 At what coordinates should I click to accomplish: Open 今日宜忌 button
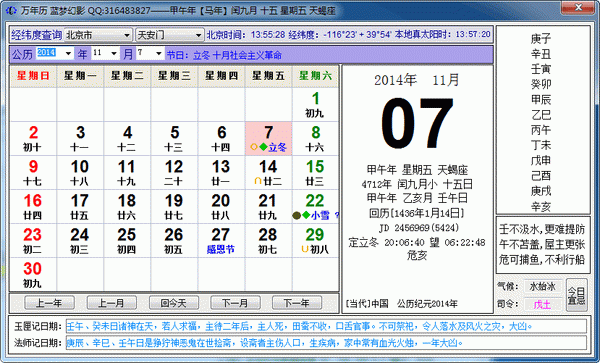(x=577, y=295)
